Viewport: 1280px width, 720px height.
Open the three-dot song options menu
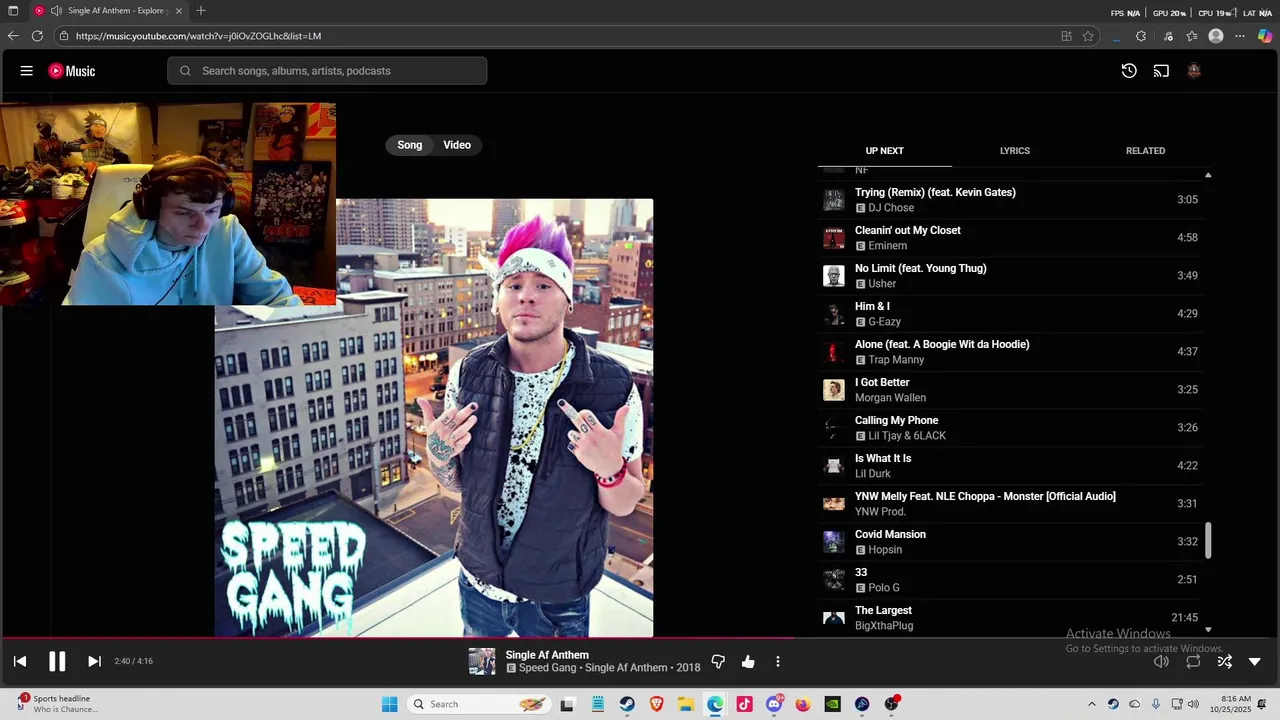(x=778, y=662)
